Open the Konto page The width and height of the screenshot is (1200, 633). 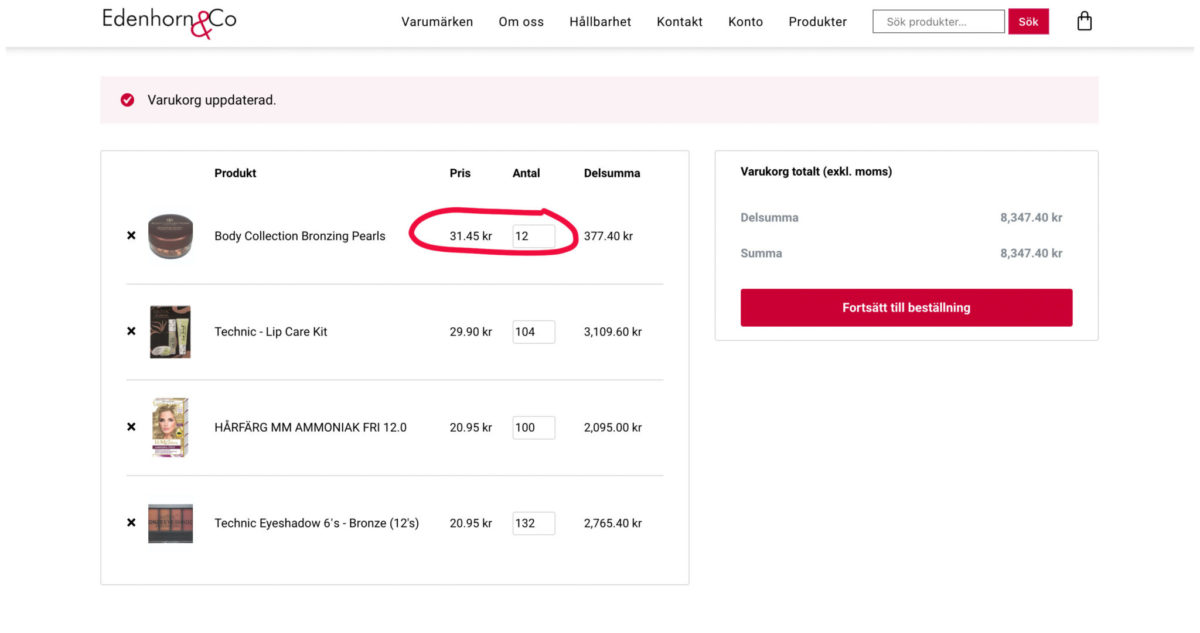[x=745, y=22]
